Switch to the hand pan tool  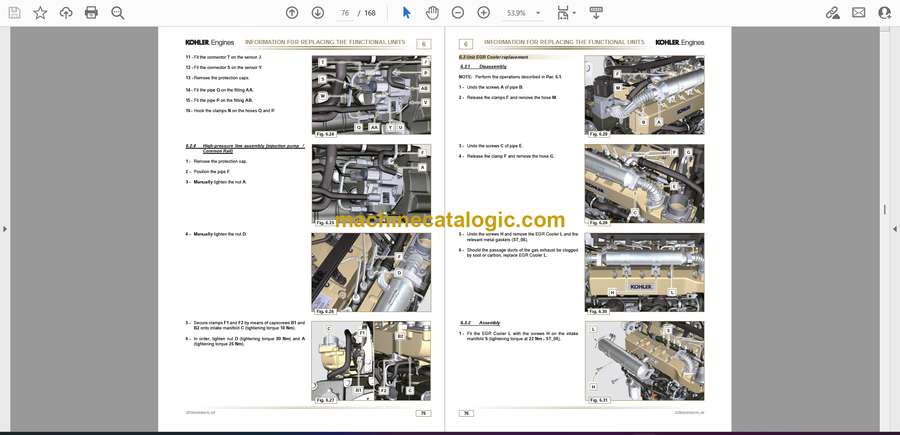432,13
